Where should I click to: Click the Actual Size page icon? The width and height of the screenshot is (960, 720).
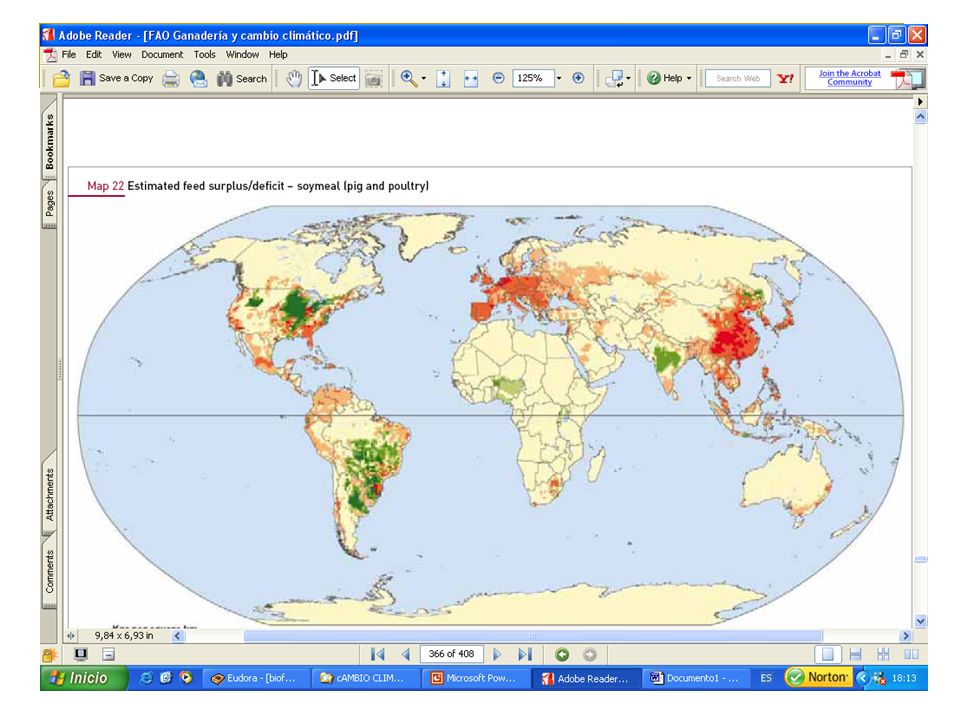(x=443, y=78)
